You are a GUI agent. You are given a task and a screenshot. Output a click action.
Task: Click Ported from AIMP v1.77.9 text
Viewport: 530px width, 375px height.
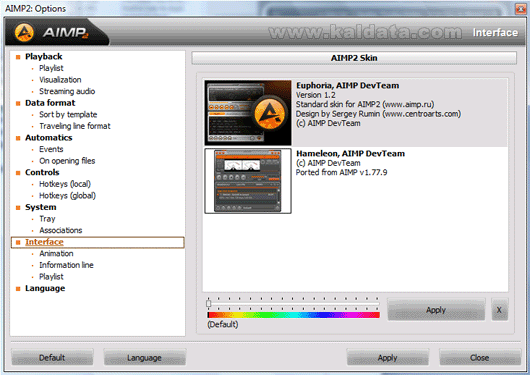(x=341, y=172)
